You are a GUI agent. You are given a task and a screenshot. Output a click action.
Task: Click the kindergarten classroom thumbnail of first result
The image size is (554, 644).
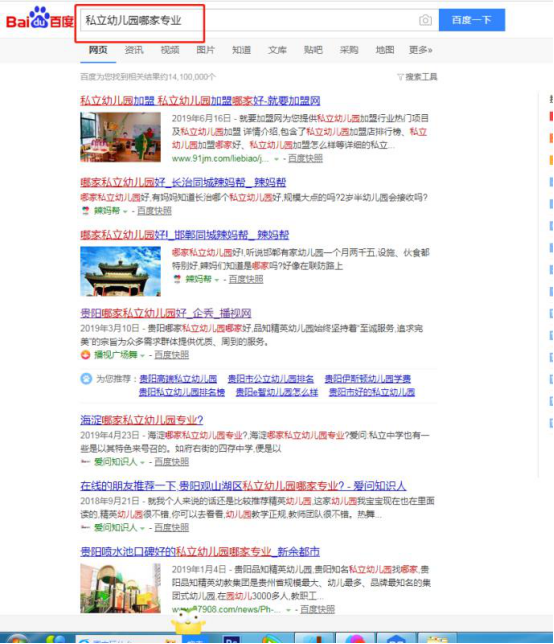click(x=120, y=137)
